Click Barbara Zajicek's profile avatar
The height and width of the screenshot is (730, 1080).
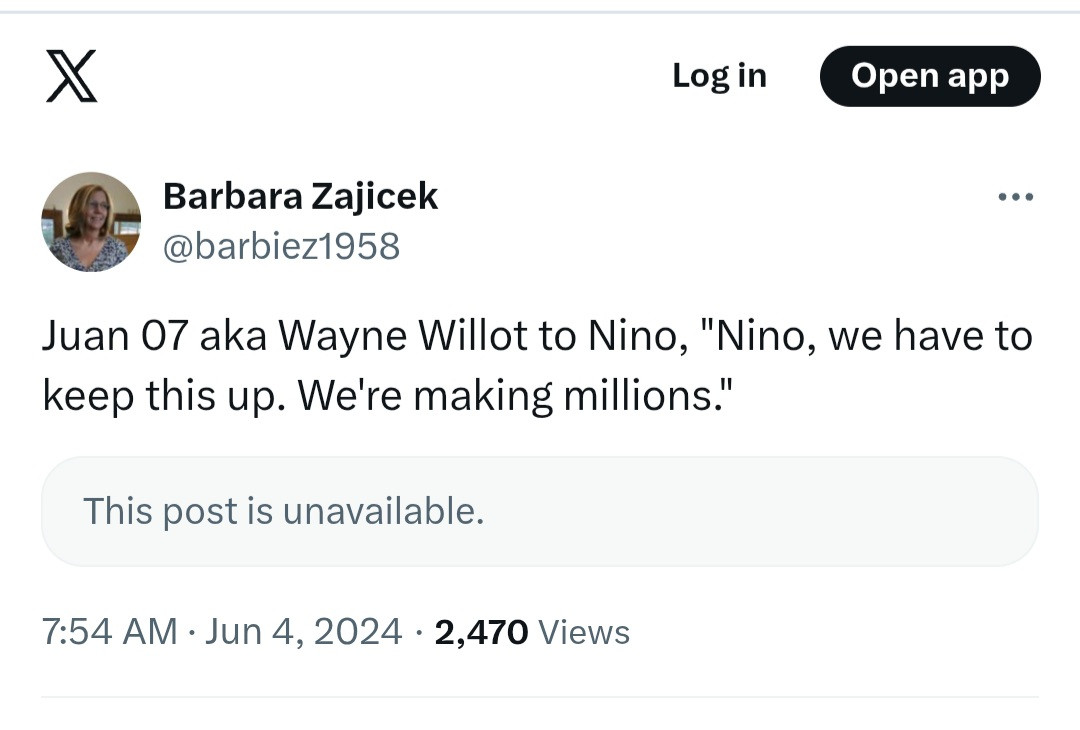(x=91, y=222)
